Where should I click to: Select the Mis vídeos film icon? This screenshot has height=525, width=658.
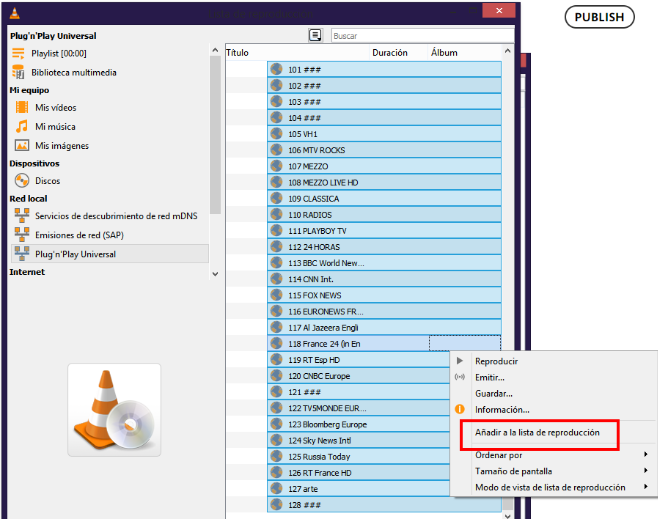pos(22,107)
